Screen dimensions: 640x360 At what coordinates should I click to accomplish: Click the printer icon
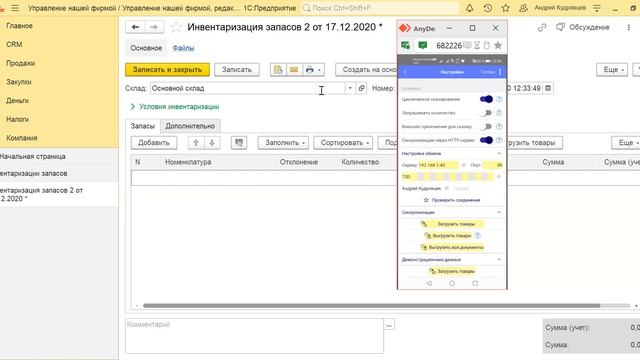pos(309,70)
